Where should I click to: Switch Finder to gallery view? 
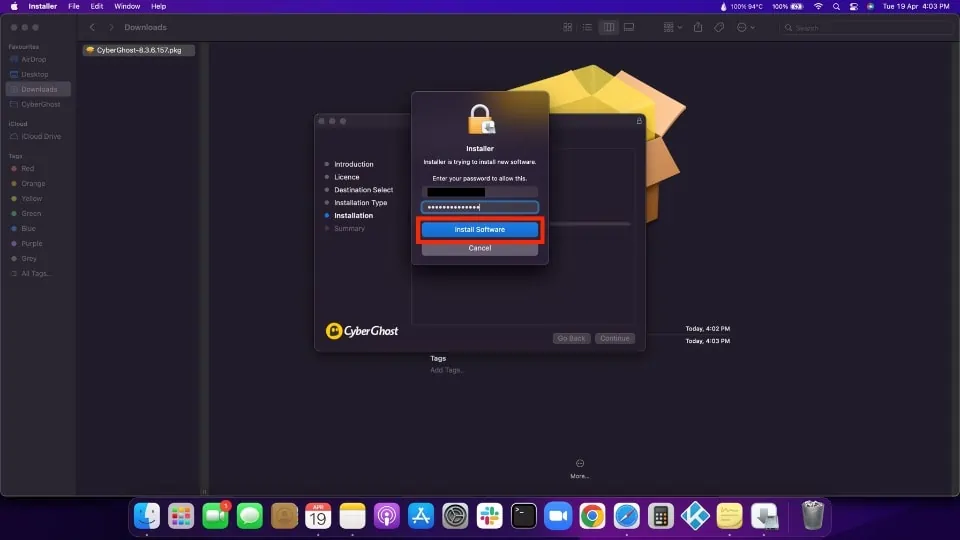(x=629, y=28)
